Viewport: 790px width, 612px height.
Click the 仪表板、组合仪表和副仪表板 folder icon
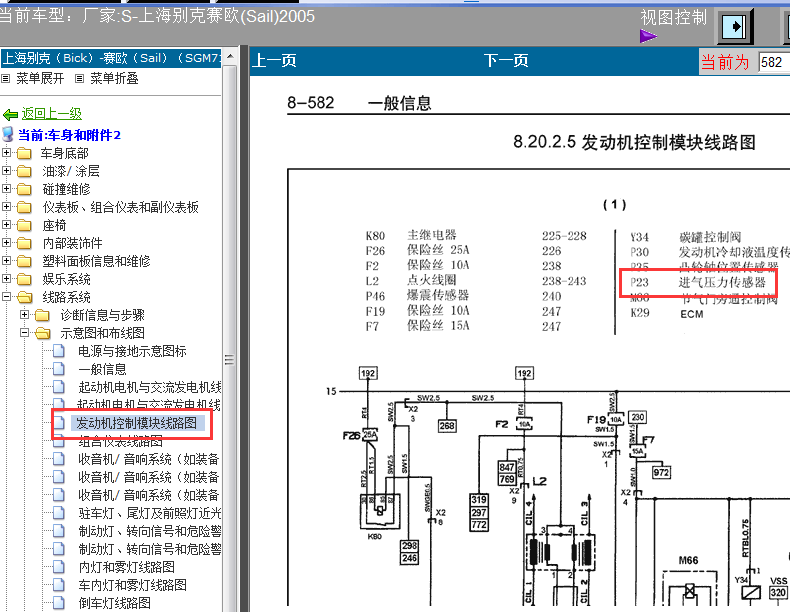pyautogui.click(x=24, y=207)
